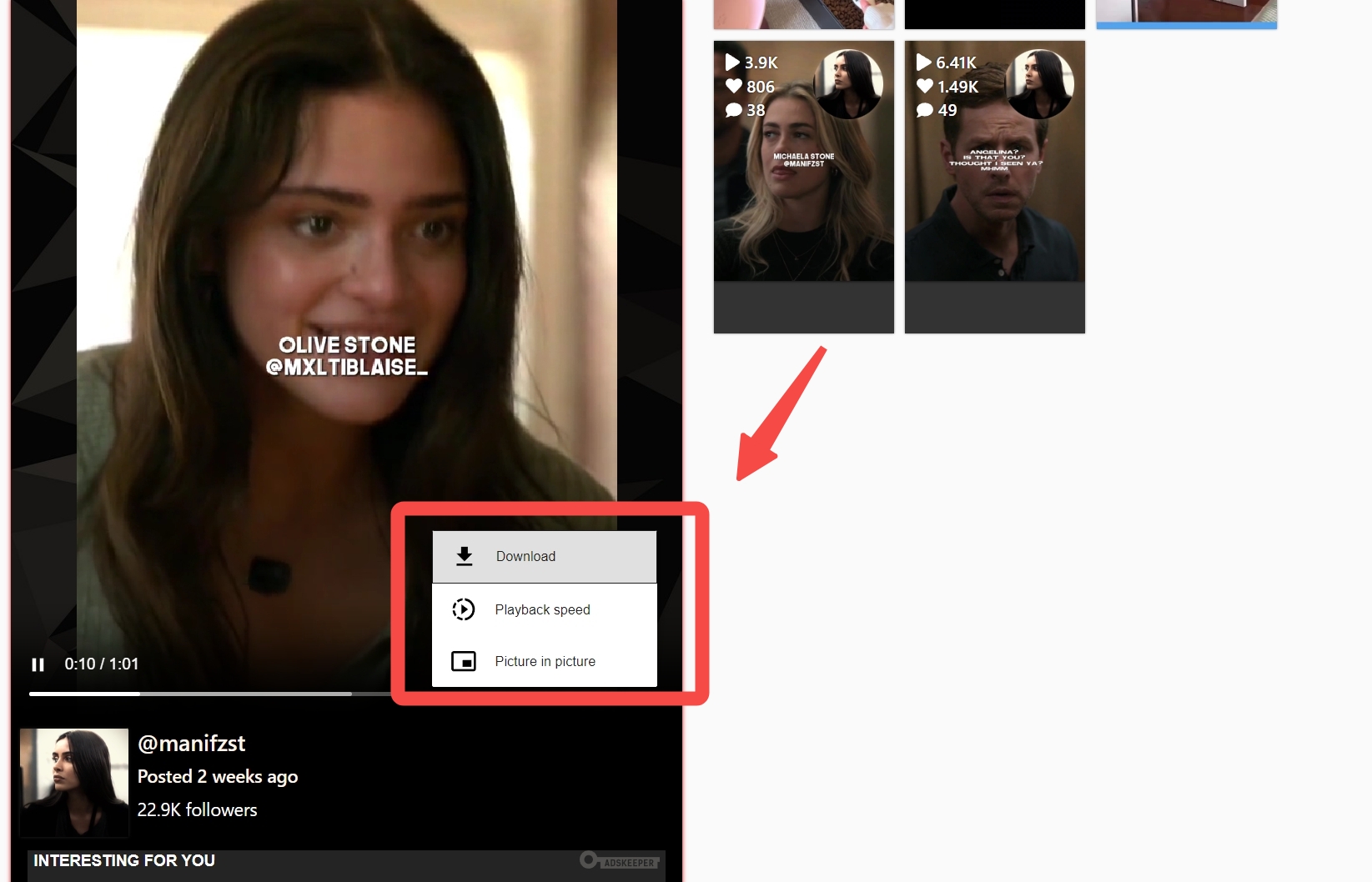The image size is (1372, 882).
Task: Click the "22.9K followers" text
Action: coord(197,809)
